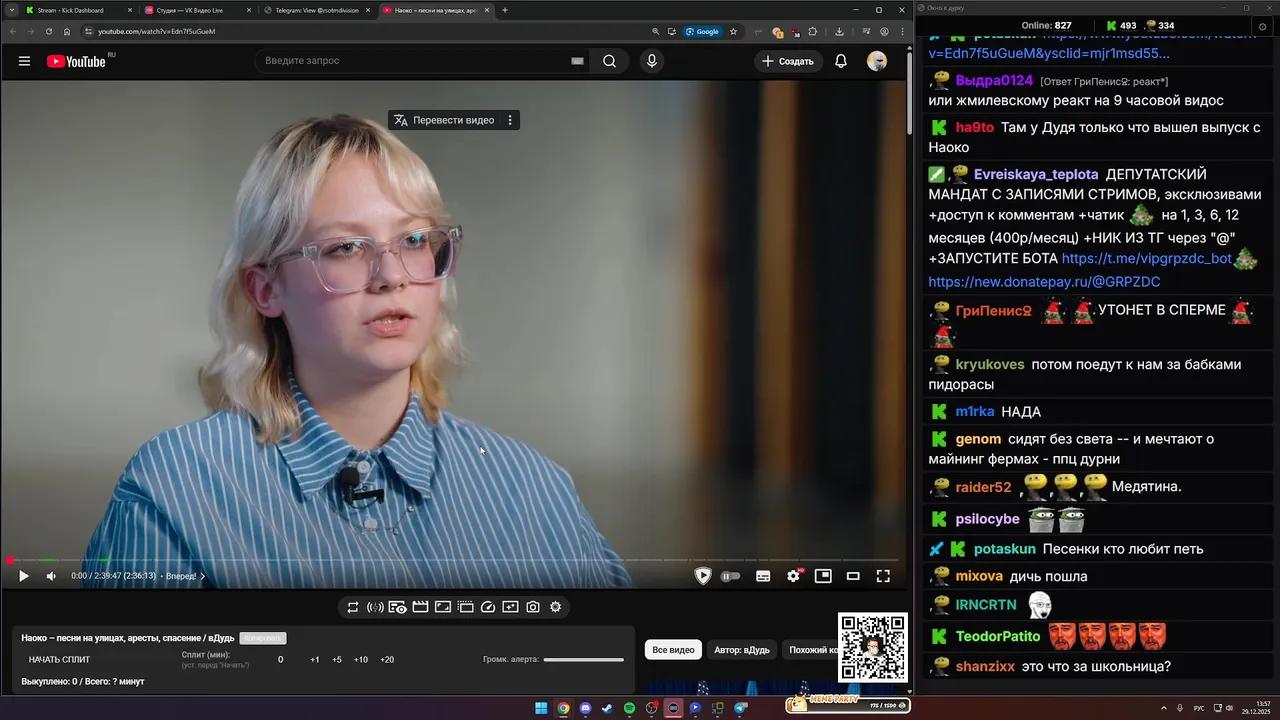This screenshot has height=720, width=1280.
Task: Open Discord from the taskbar
Action: coord(585,708)
